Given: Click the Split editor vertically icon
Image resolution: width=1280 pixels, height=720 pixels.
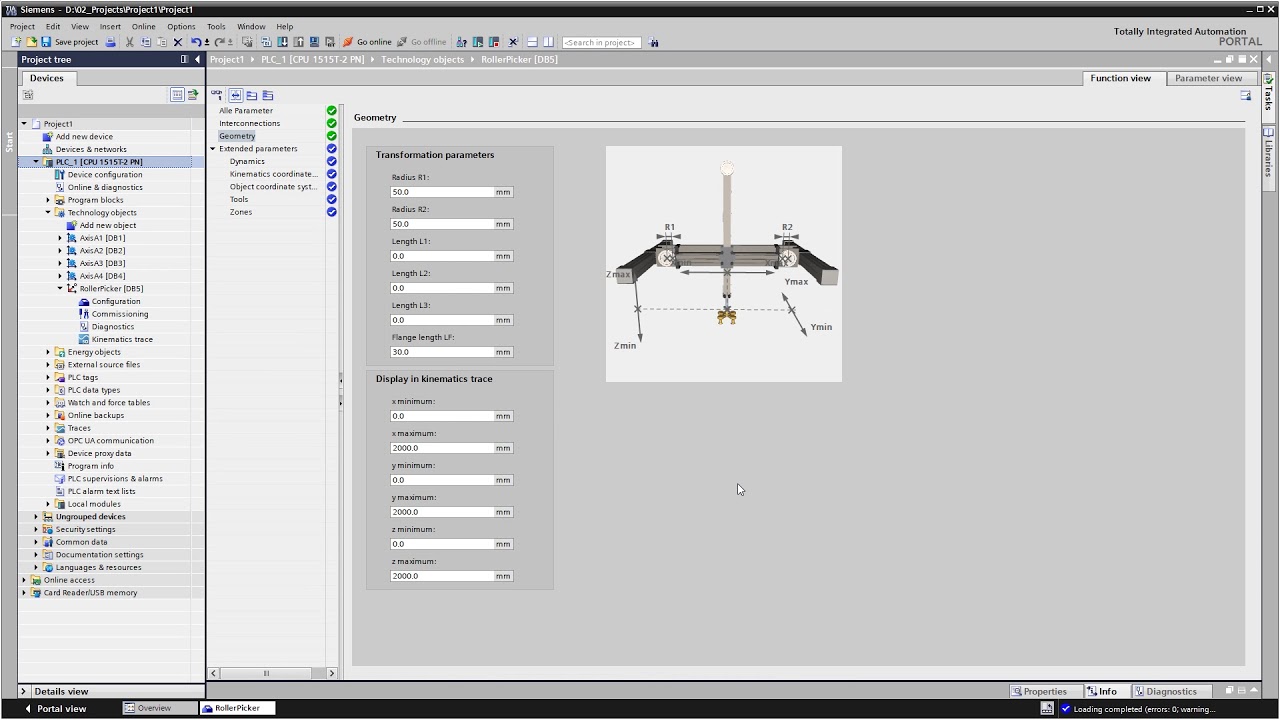Looking at the screenshot, I should pyautogui.click(x=548, y=42).
